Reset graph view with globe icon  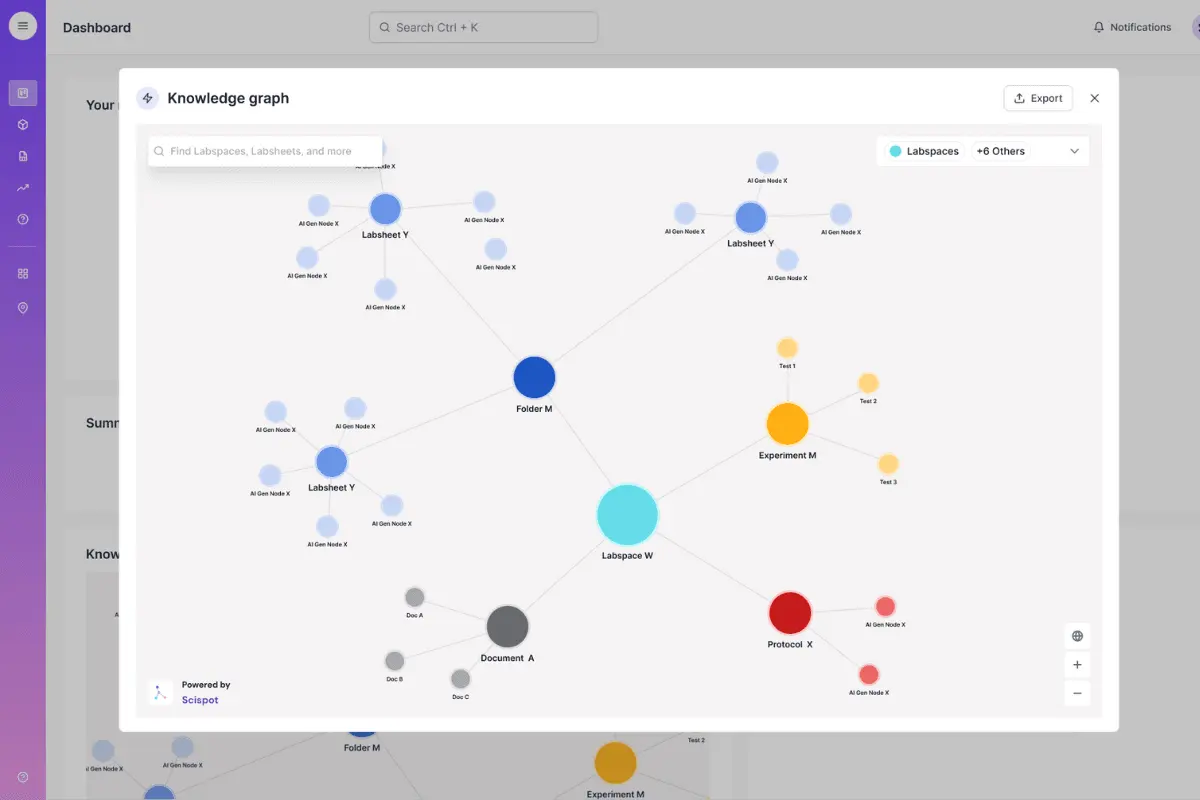click(x=1077, y=636)
